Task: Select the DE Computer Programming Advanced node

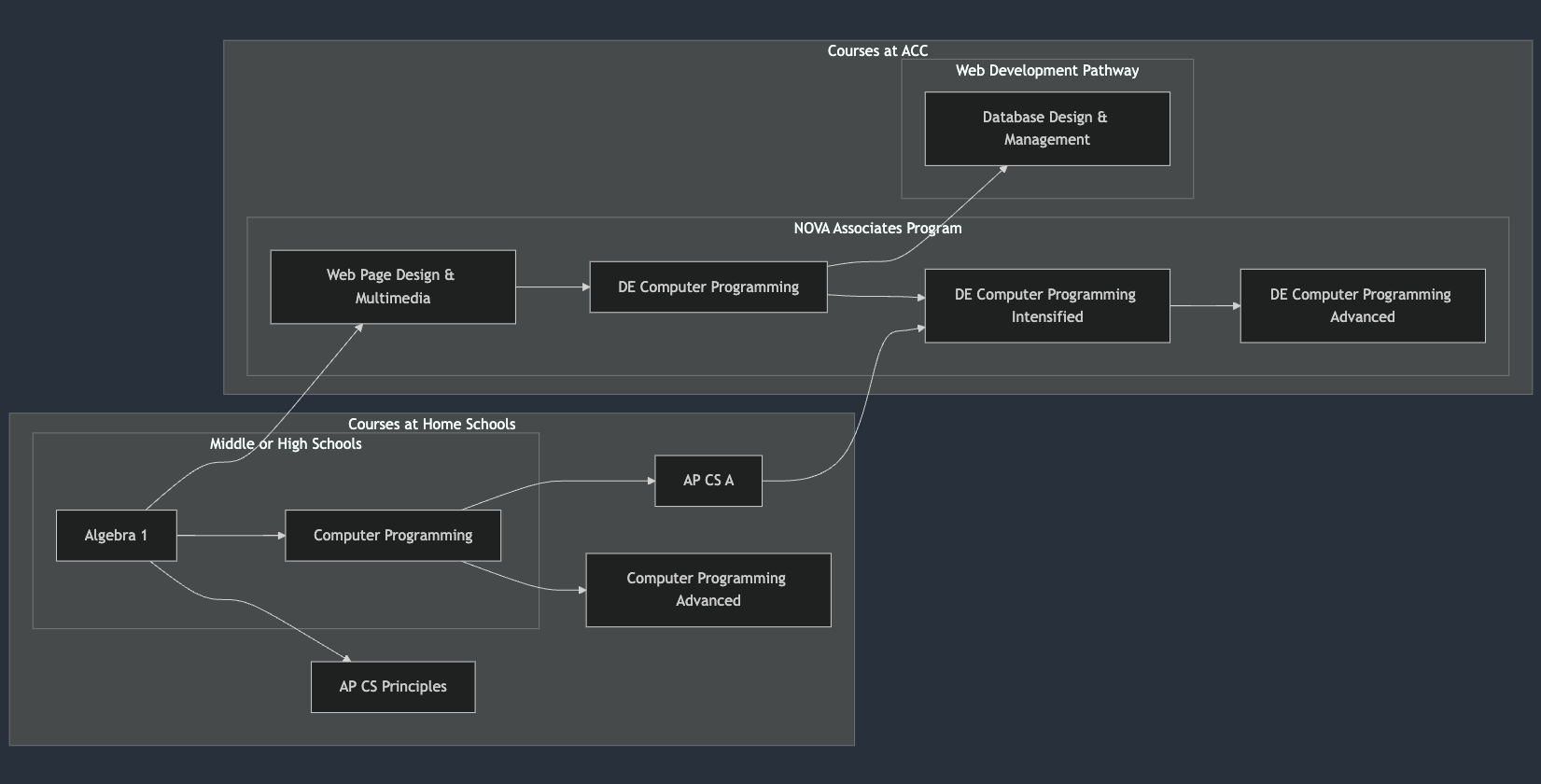Action: point(1362,306)
